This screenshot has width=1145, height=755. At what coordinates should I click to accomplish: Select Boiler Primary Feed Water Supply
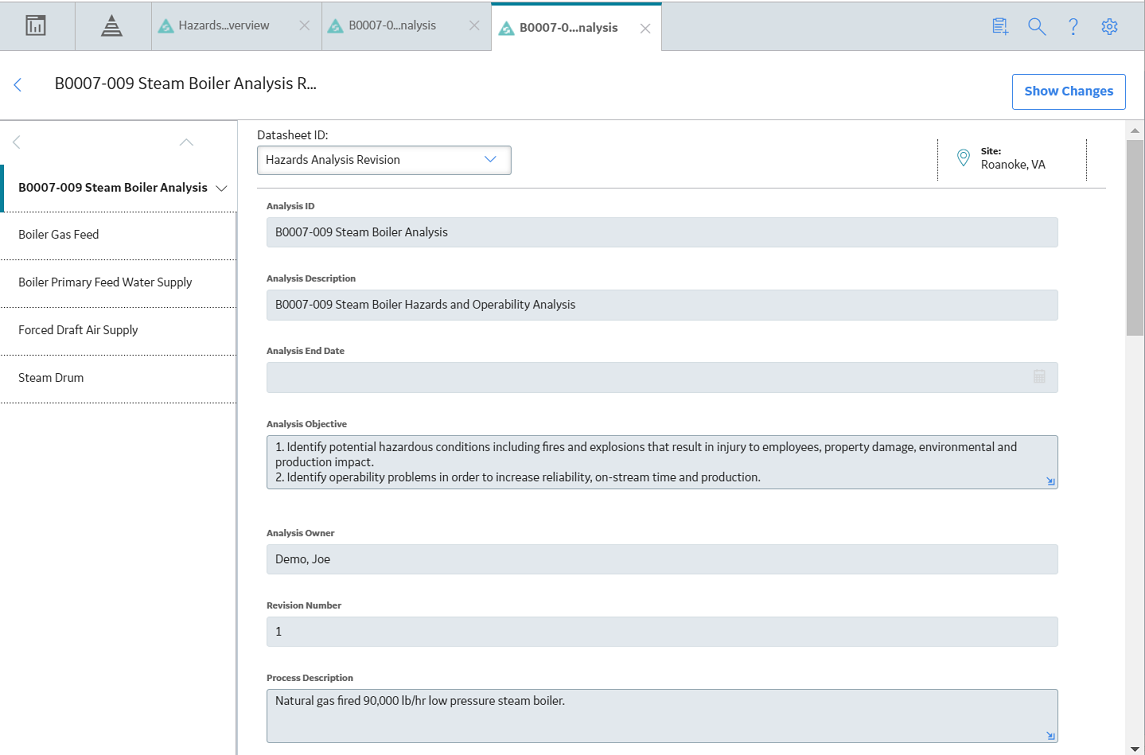point(118,283)
